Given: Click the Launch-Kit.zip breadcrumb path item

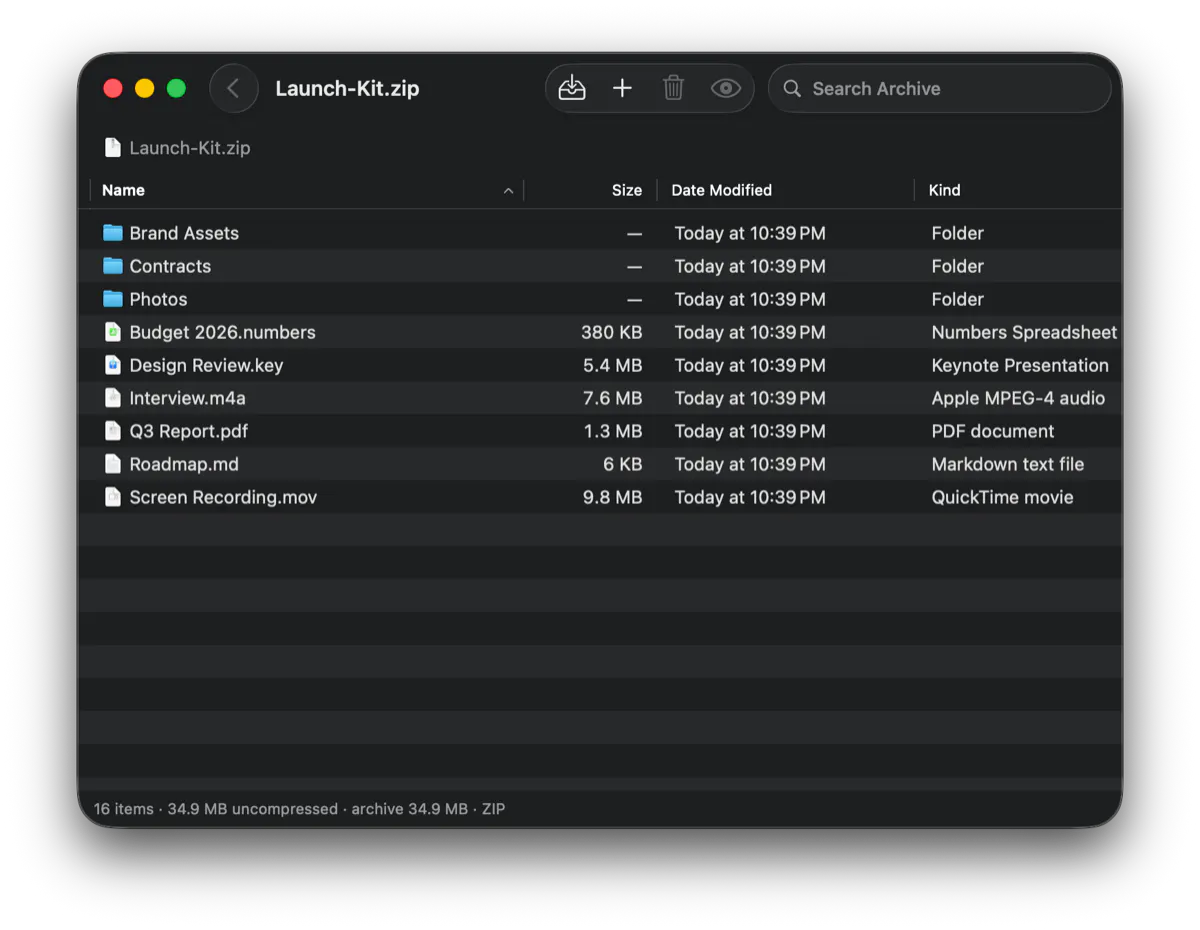Looking at the screenshot, I should click(178, 148).
